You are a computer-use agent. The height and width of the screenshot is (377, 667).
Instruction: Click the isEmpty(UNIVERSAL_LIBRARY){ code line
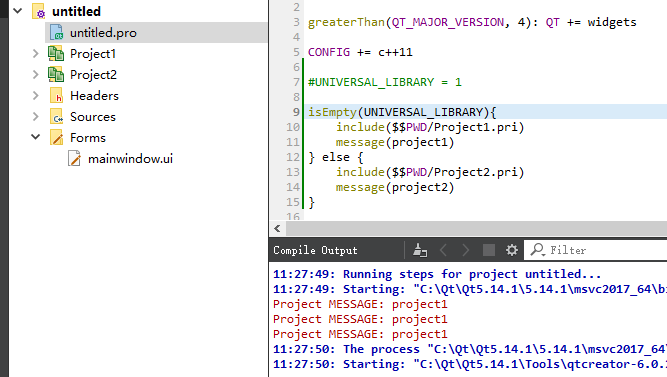(402, 112)
